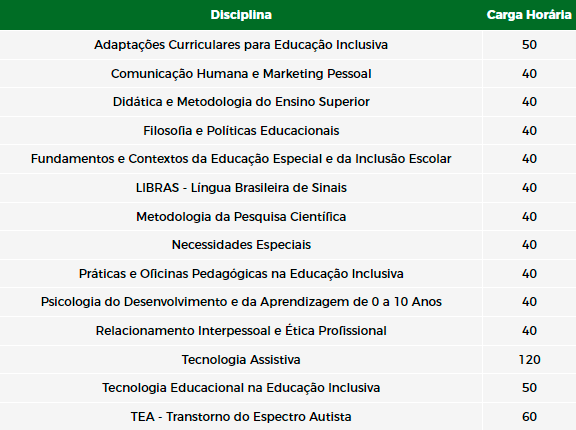Click Relacionamento Interpessoal e Ética Profissional
This screenshot has height=430, width=576.
point(241,330)
